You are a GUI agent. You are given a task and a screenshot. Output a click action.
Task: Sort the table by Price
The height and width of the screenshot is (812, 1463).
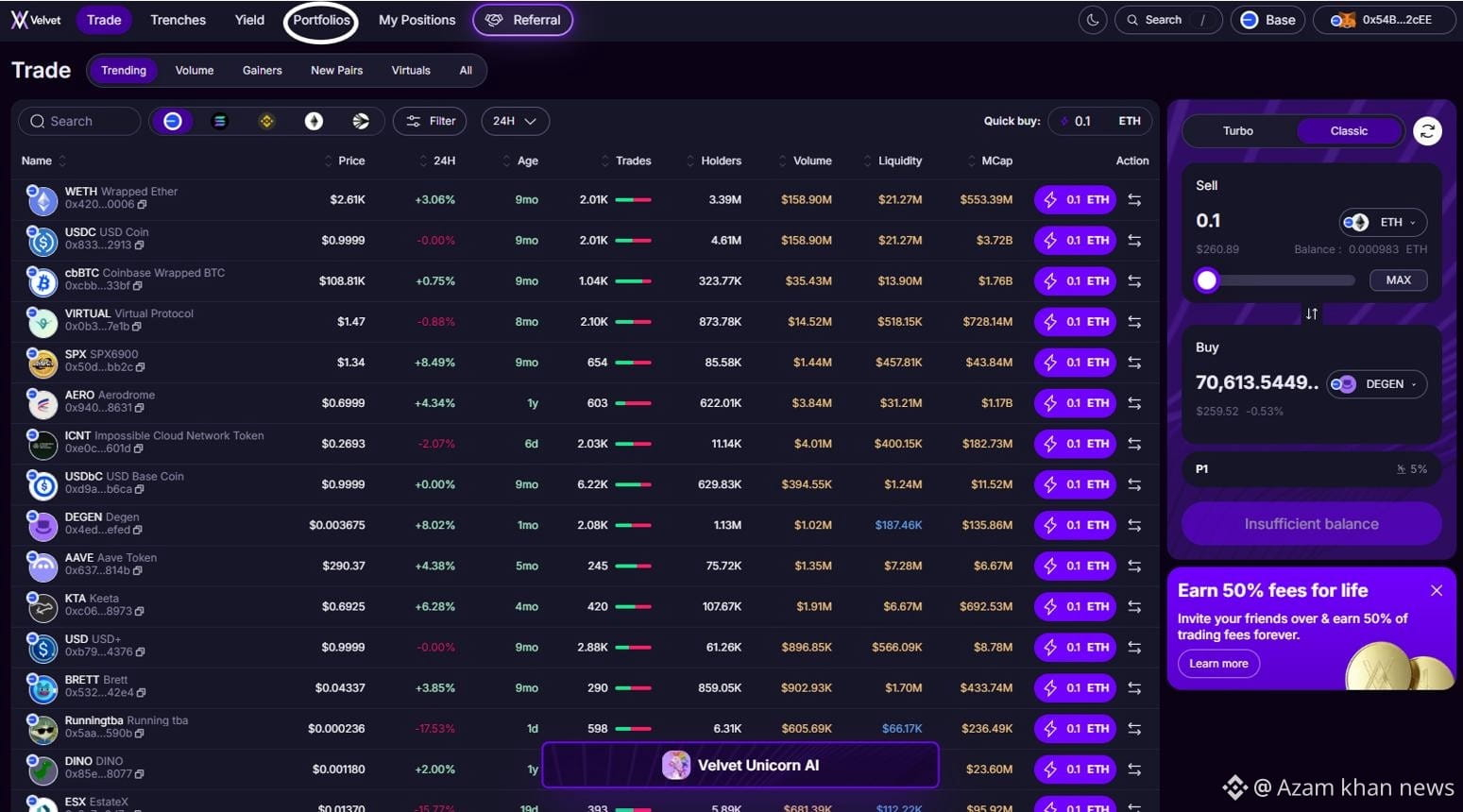[x=345, y=161]
